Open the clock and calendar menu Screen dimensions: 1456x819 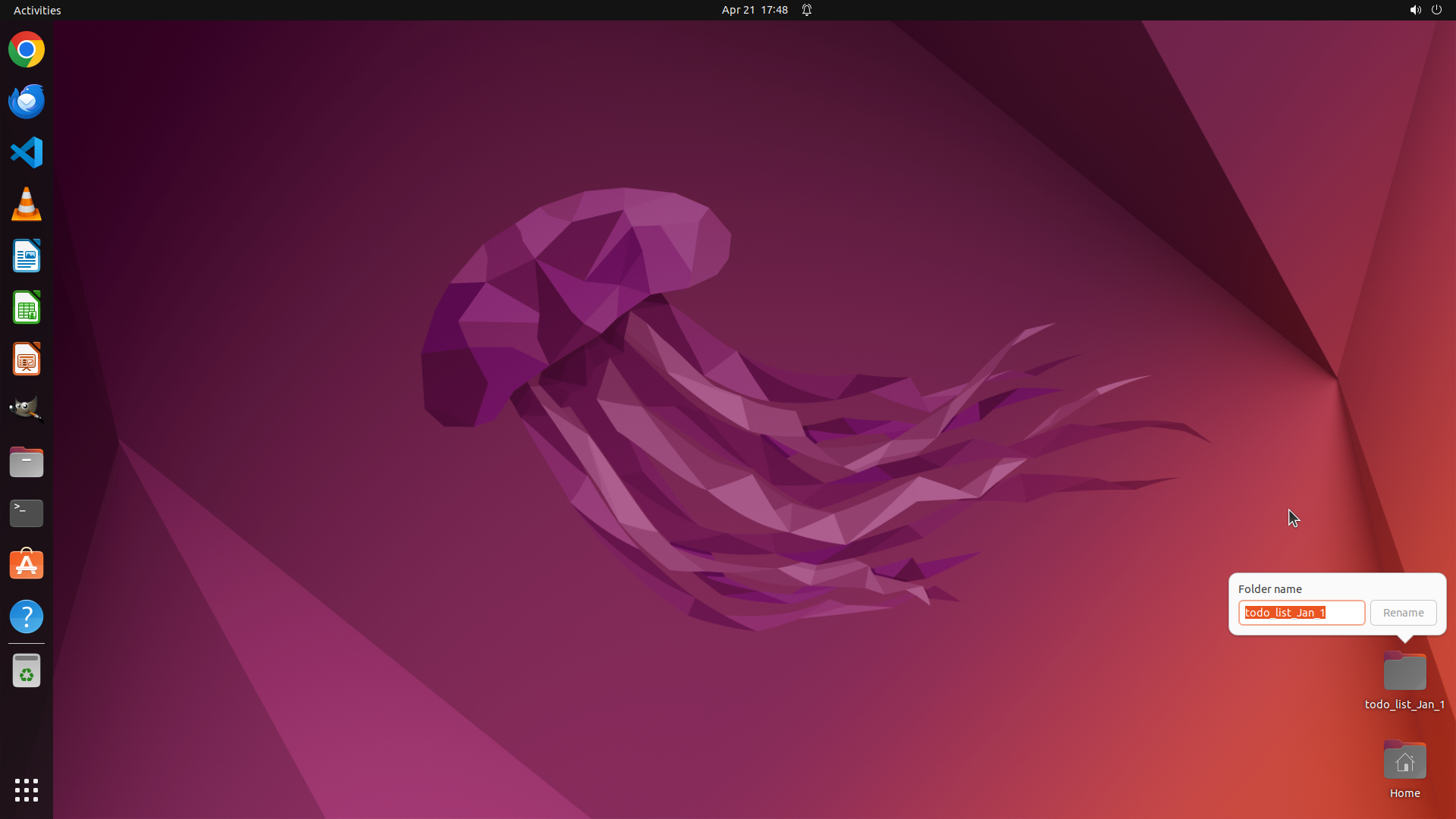coord(755,10)
